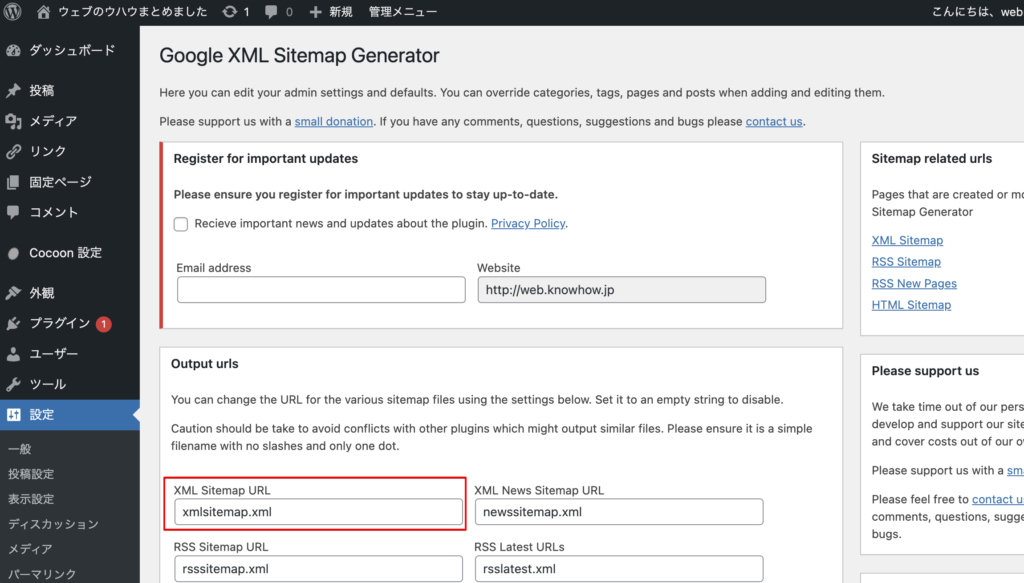Open site name ウェブのウハウまとめました
1024x583 pixels.
coord(133,12)
